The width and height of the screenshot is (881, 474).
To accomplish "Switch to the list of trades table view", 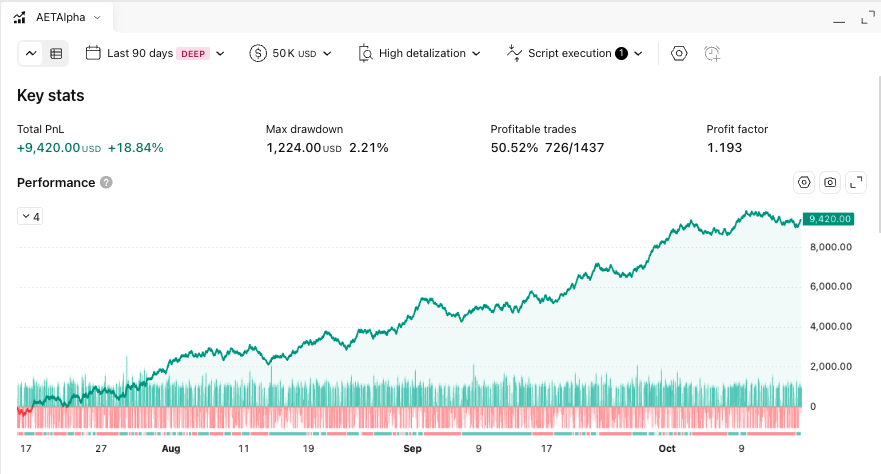I will pyautogui.click(x=56, y=53).
